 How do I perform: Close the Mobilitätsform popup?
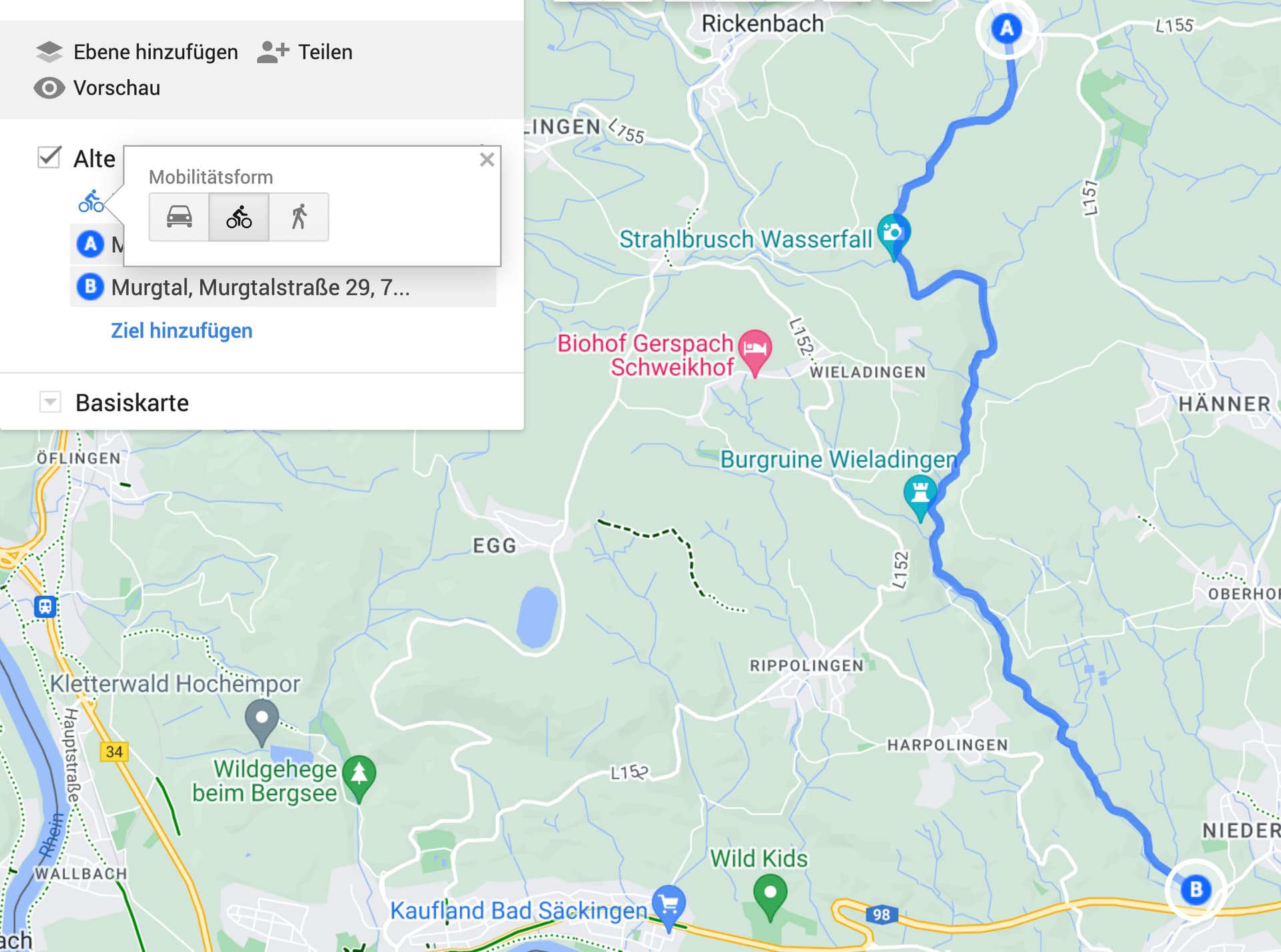[487, 159]
